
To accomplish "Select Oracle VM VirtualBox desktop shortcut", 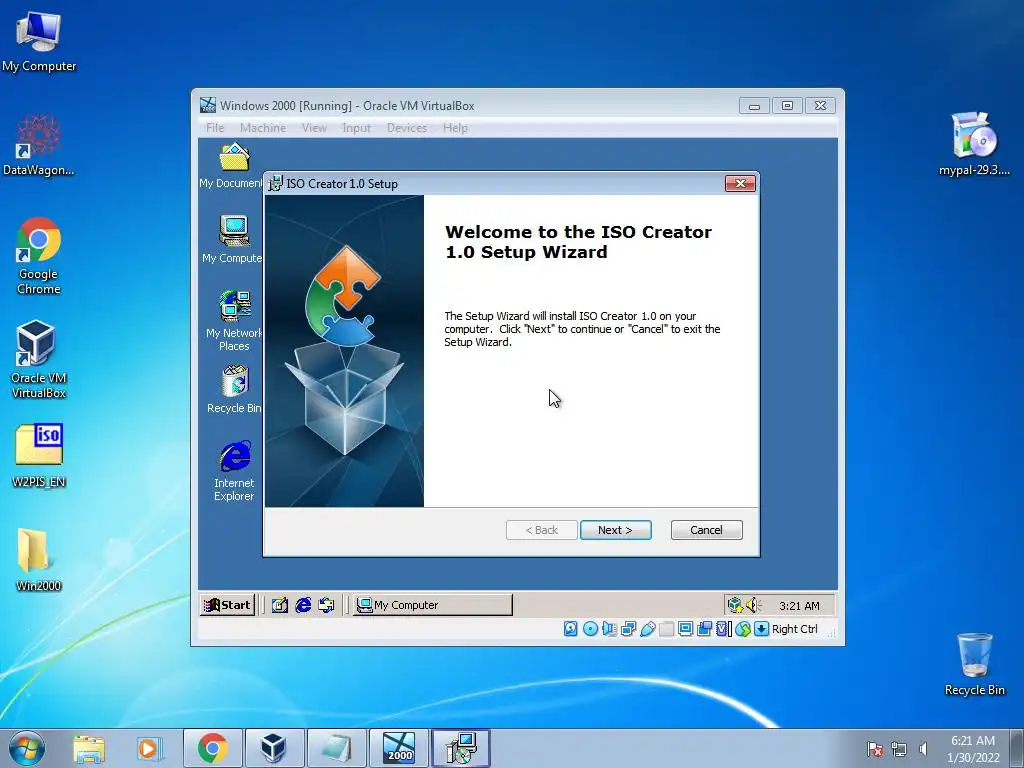I will pyautogui.click(x=39, y=359).
